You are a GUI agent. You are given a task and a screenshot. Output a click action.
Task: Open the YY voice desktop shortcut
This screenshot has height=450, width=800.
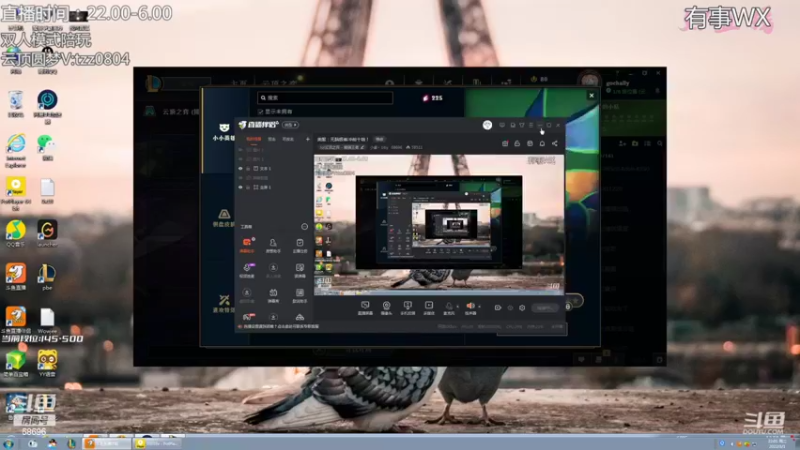click(47, 363)
